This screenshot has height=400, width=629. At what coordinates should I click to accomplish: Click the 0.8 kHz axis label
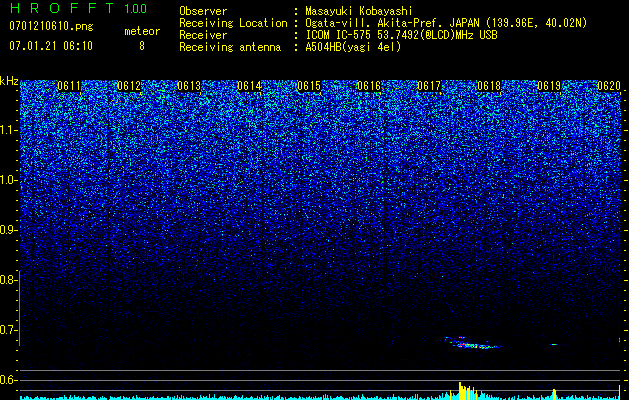tap(8, 280)
